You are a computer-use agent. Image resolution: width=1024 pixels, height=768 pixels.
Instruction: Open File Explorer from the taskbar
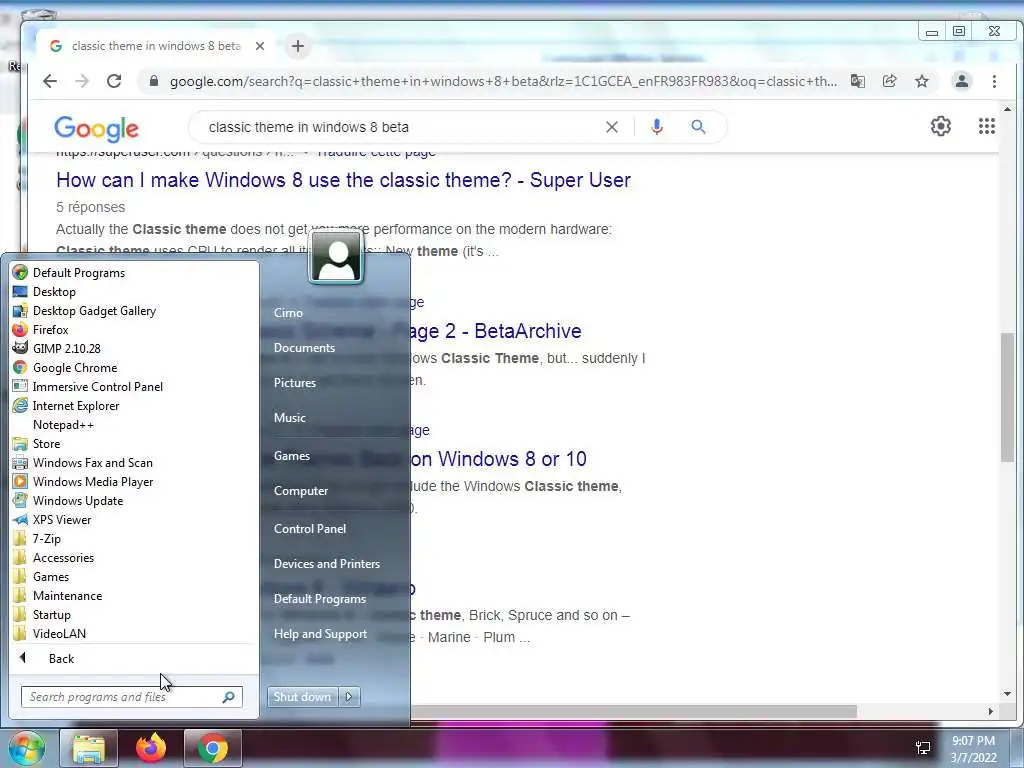pyautogui.click(x=89, y=748)
